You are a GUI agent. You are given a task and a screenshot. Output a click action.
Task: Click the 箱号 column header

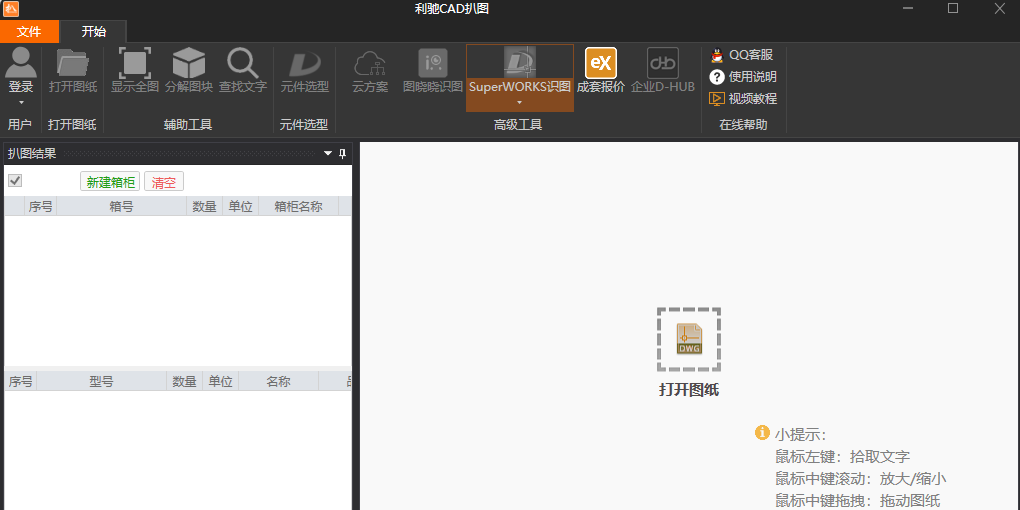pos(122,207)
